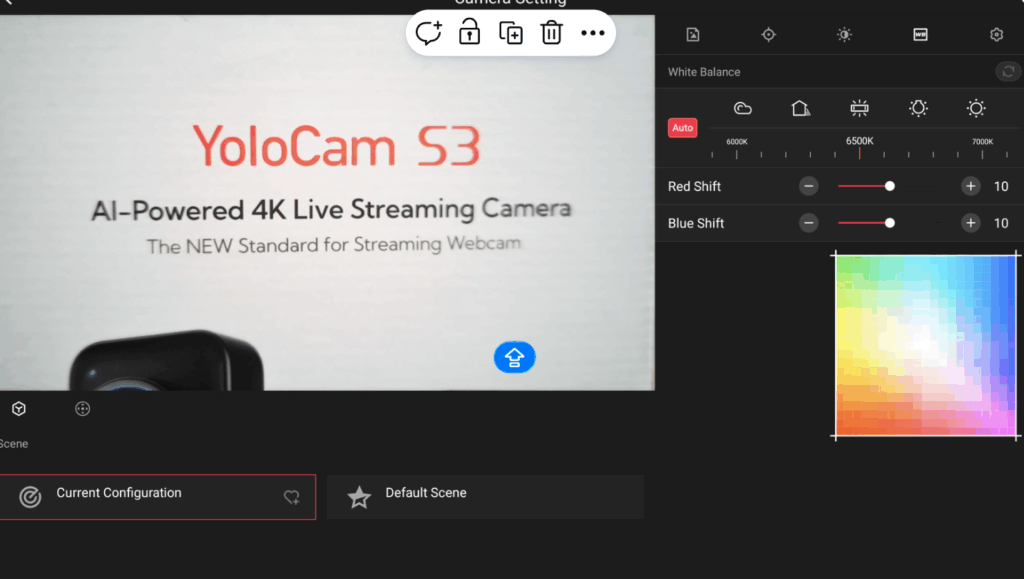The width and height of the screenshot is (1024, 579).
Task: Click the add comment speech bubble icon
Action: (429, 32)
